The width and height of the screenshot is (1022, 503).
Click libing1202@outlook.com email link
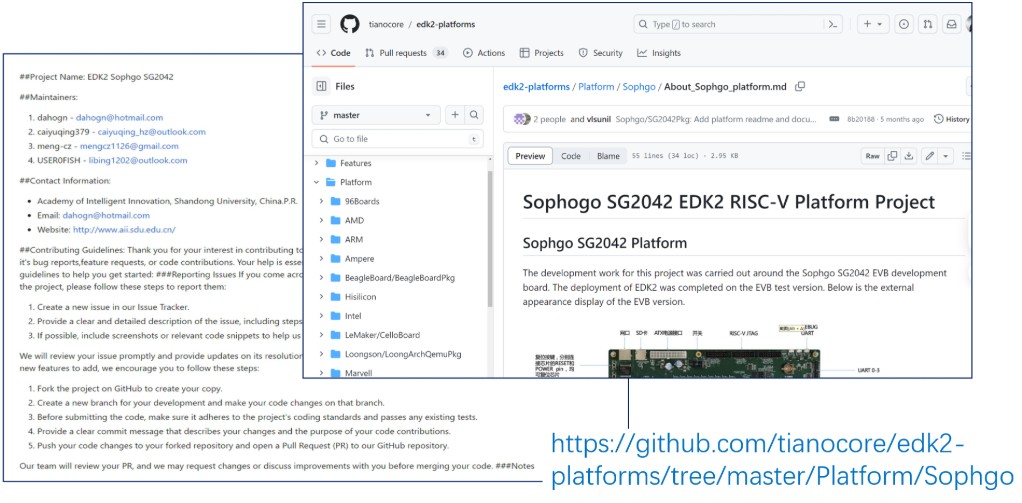click(x=138, y=160)
